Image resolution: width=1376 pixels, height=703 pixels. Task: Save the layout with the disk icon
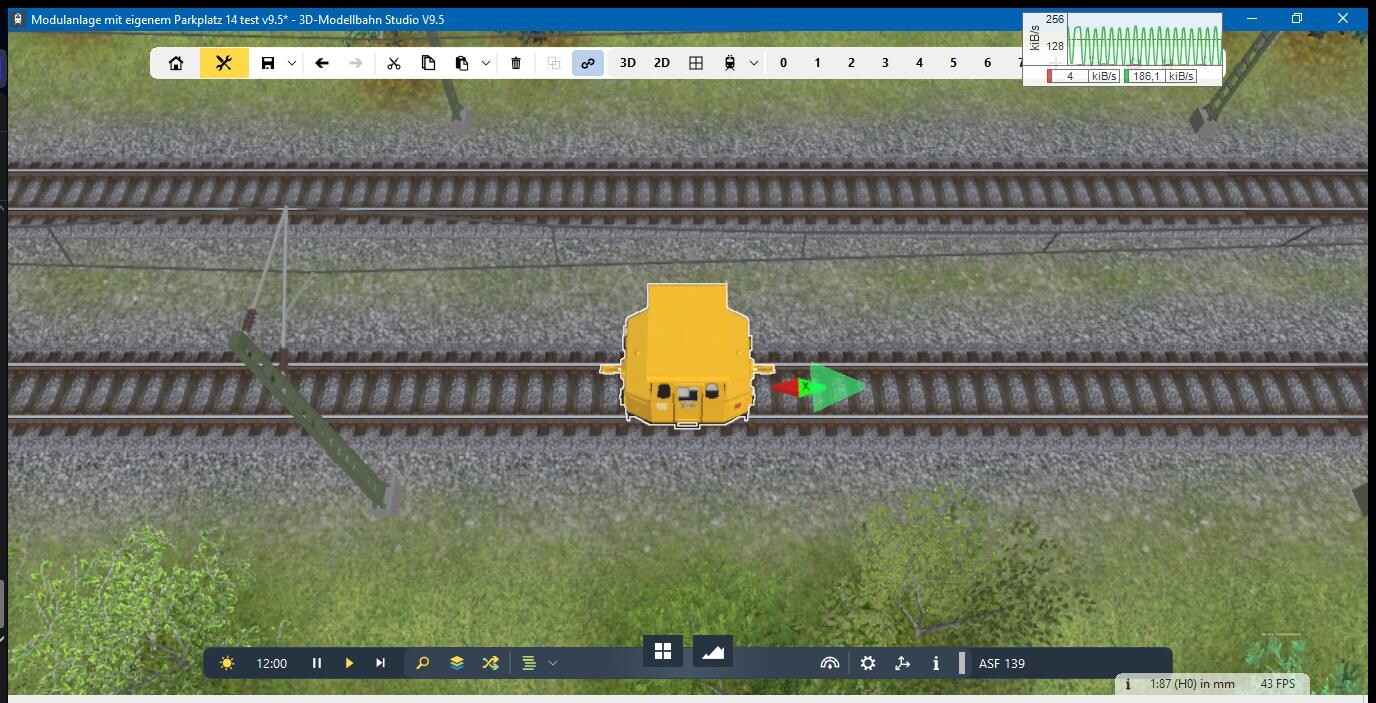pos(268,63)
